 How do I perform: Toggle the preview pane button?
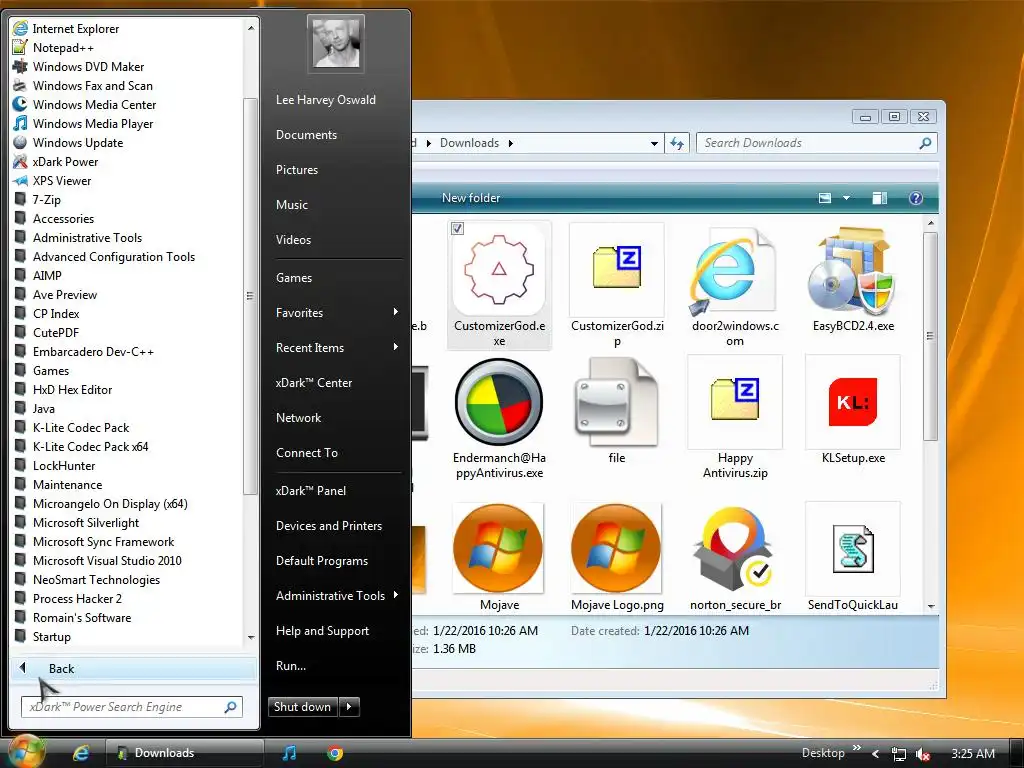click(x=880, y=198)
